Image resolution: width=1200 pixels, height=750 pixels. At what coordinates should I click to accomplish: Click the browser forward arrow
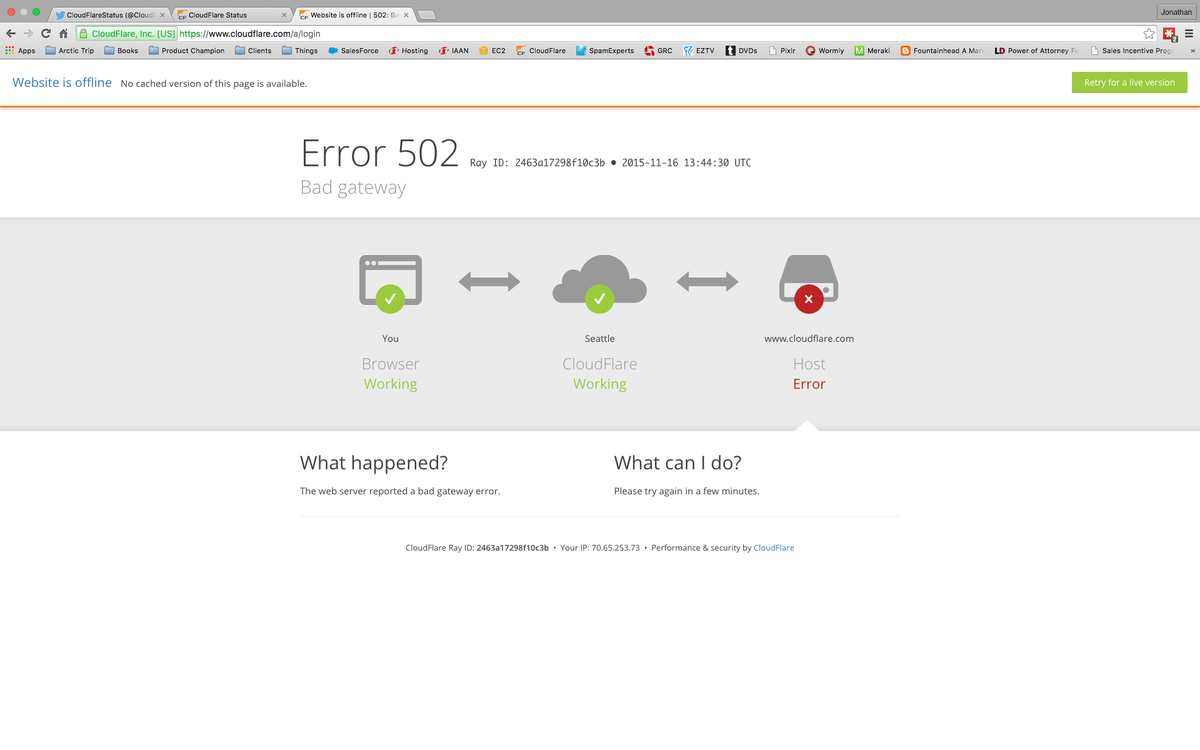28,33
